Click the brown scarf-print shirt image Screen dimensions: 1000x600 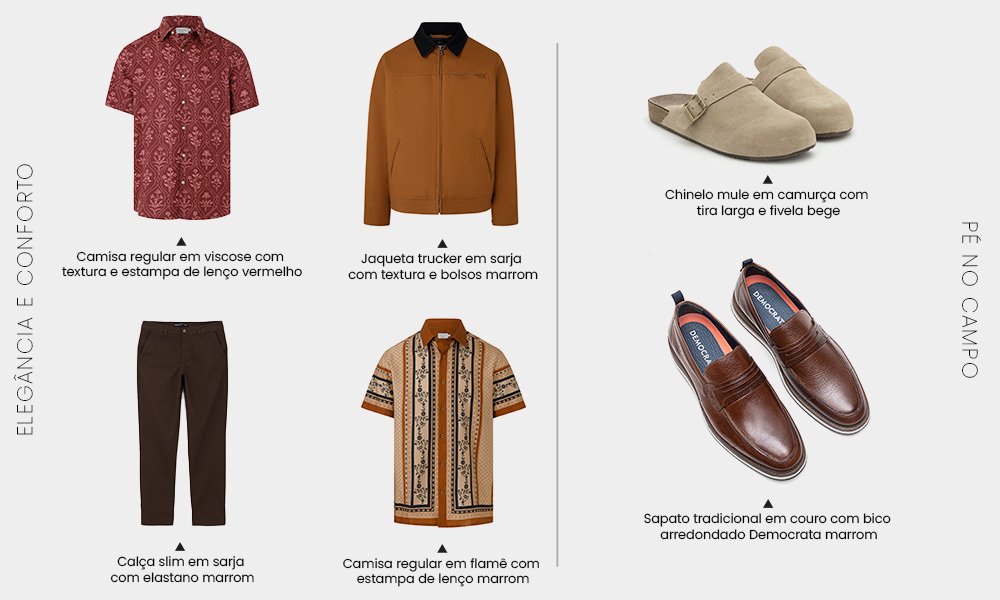pos(443,423)
